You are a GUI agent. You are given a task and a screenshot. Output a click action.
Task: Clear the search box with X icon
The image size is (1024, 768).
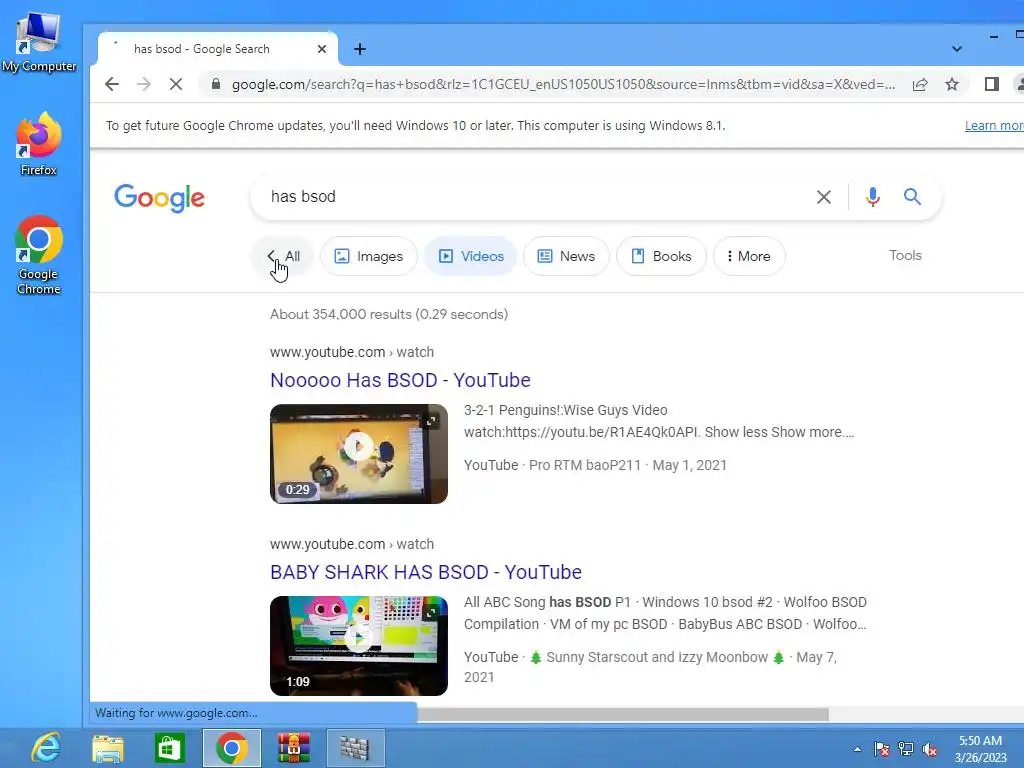click(x=824, y=197)
